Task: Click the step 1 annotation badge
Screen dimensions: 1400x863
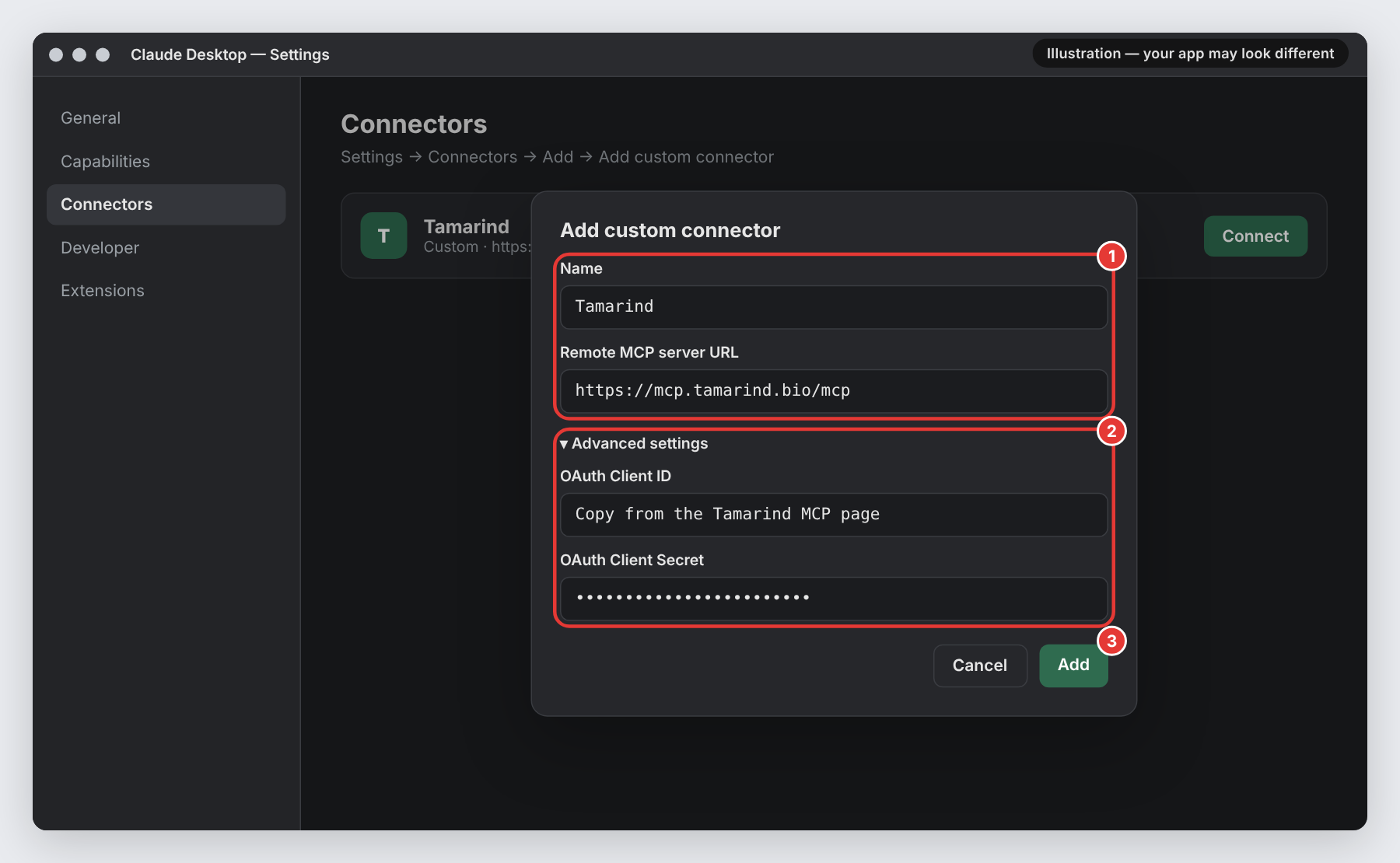Action: click(1111, 256)
